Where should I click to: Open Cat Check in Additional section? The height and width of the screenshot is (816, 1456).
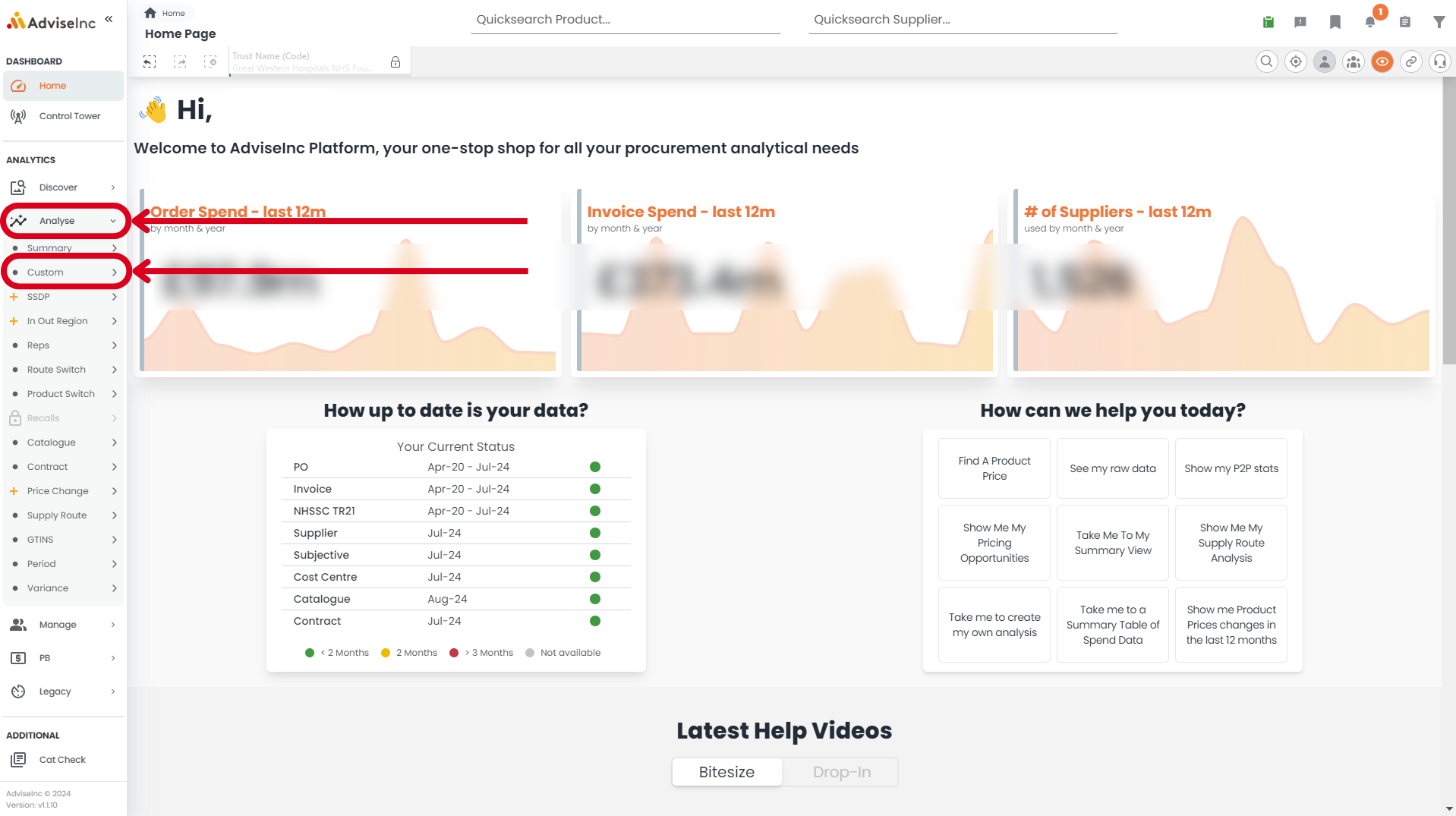click(63, 760)
